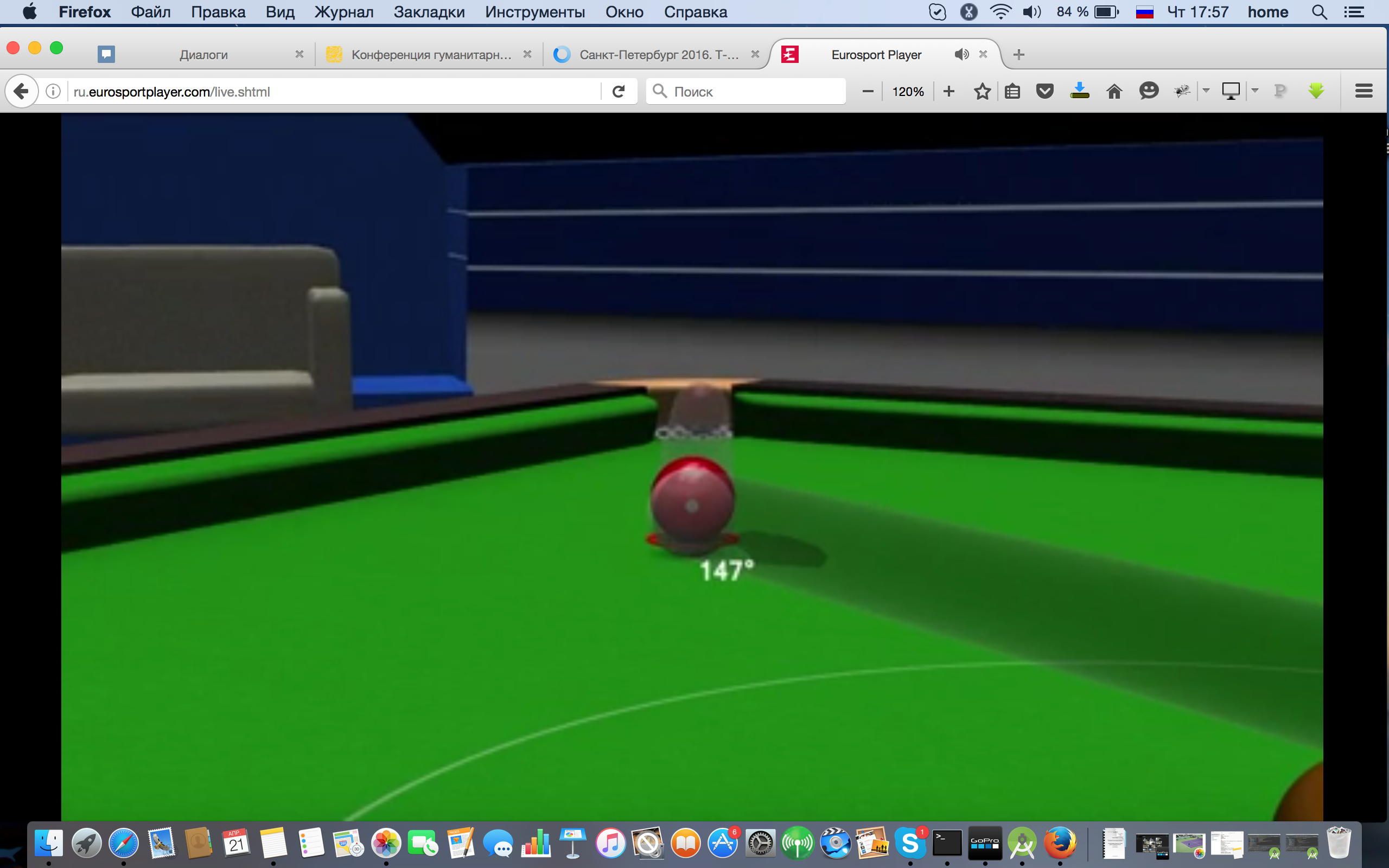Zoom out with the minus button
This screenshot has width=1389, height=868.
coord(868,91)
